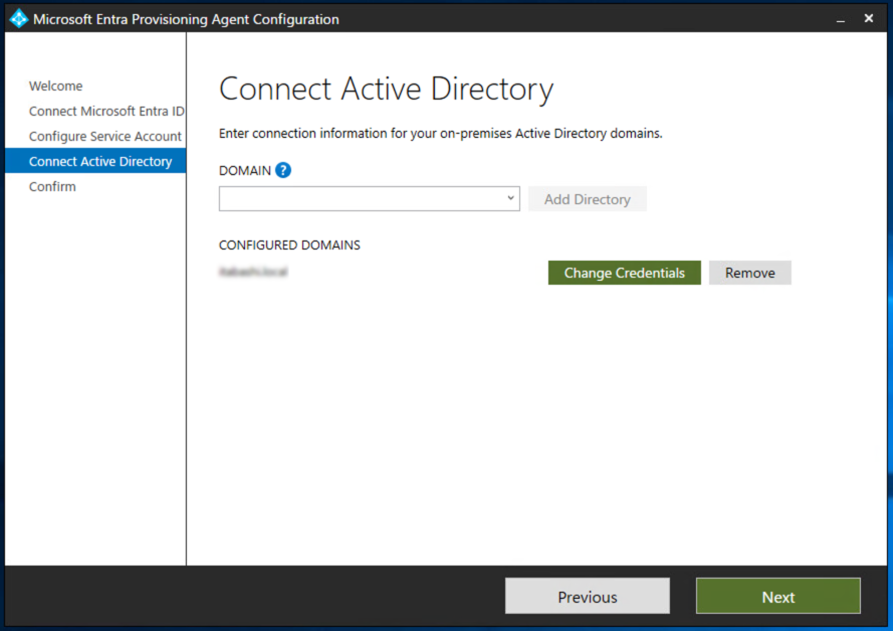
Task: Minimize the configuration window
Action: tap(840, 19)
